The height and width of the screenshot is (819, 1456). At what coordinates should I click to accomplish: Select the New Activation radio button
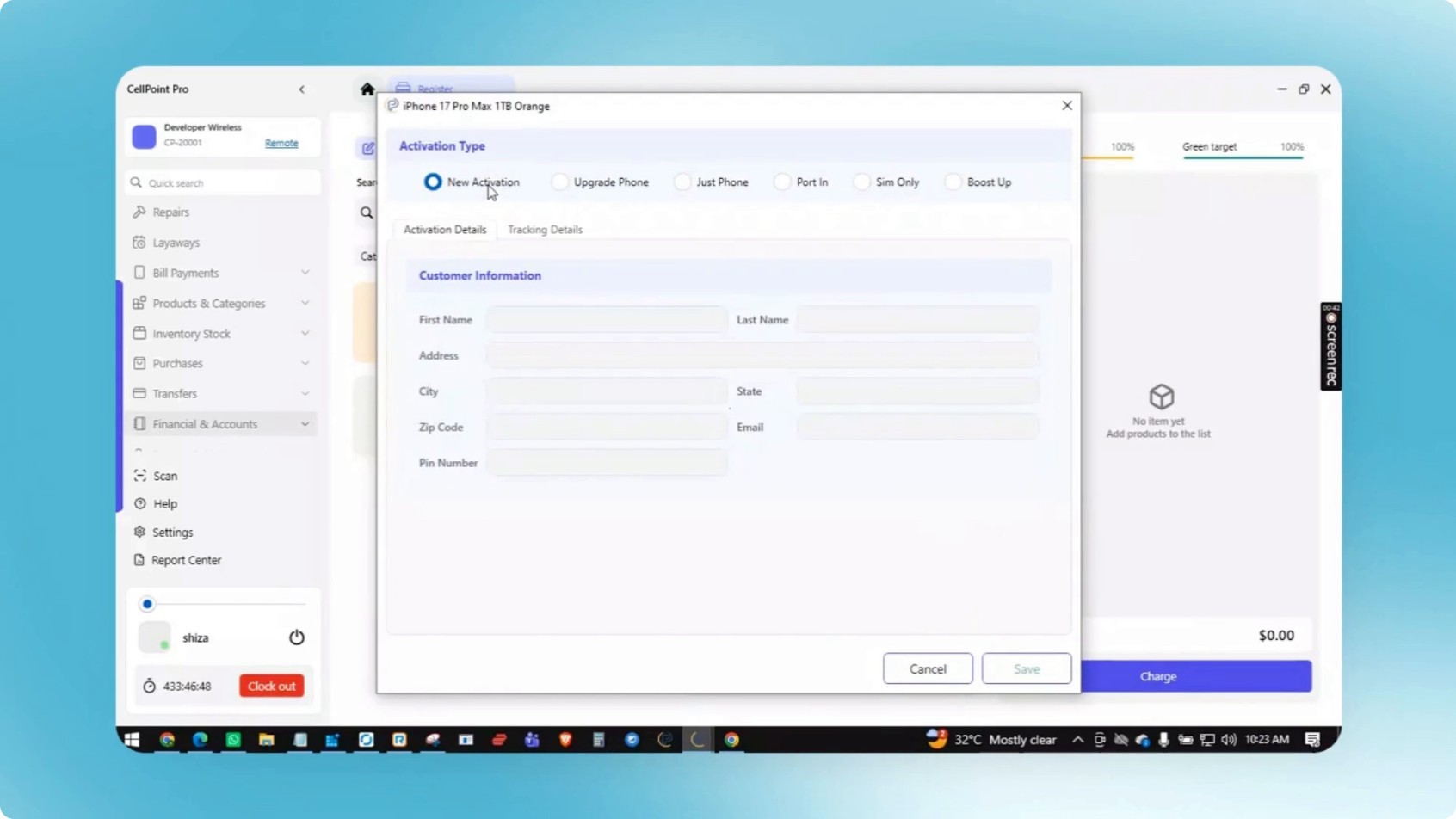click(433, 182)
